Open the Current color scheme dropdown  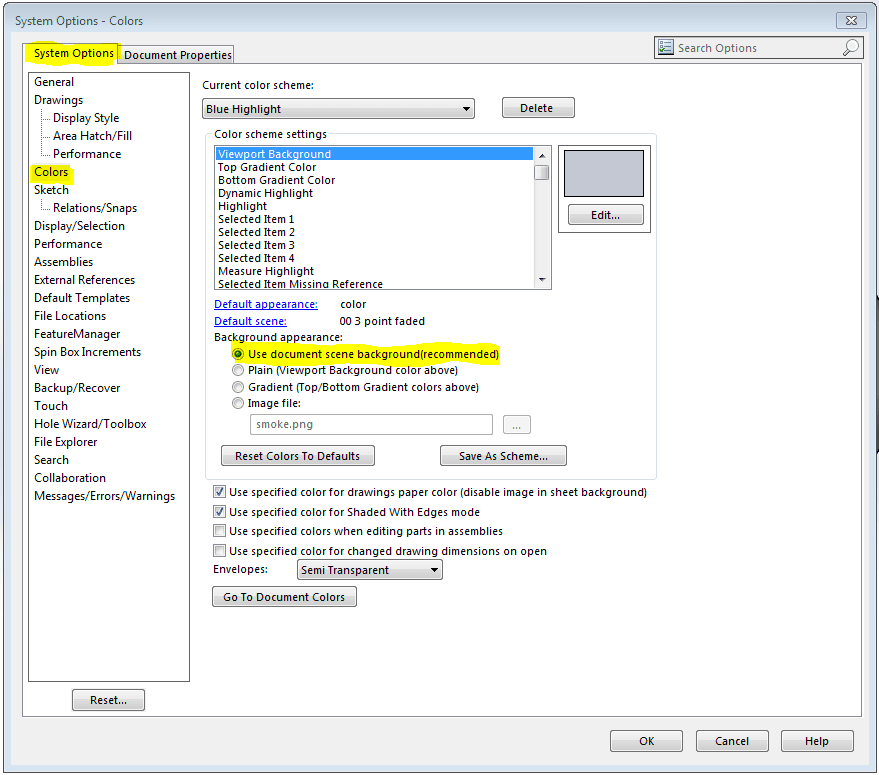click(465, 108)
